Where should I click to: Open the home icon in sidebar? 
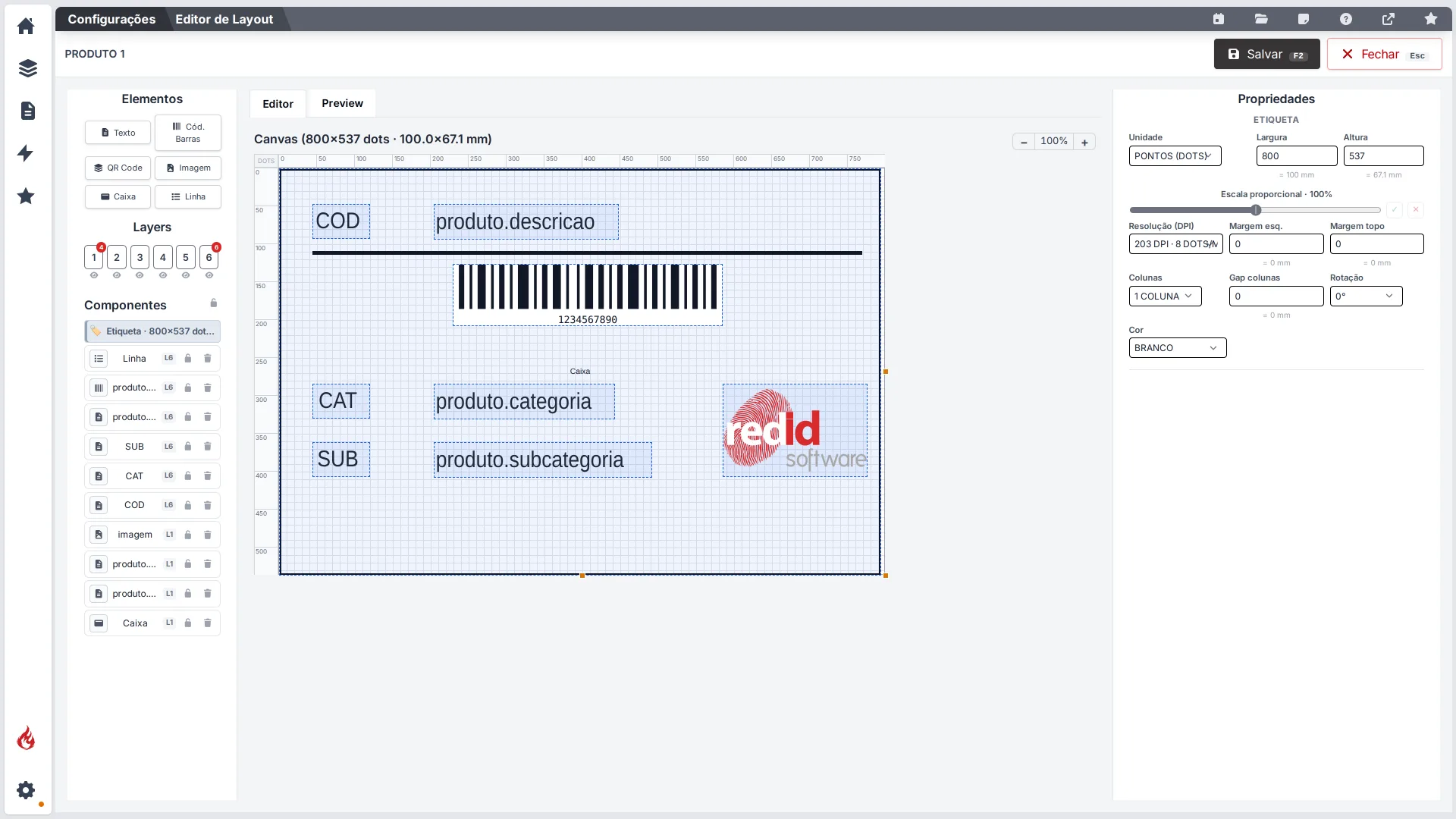[26, 26]
